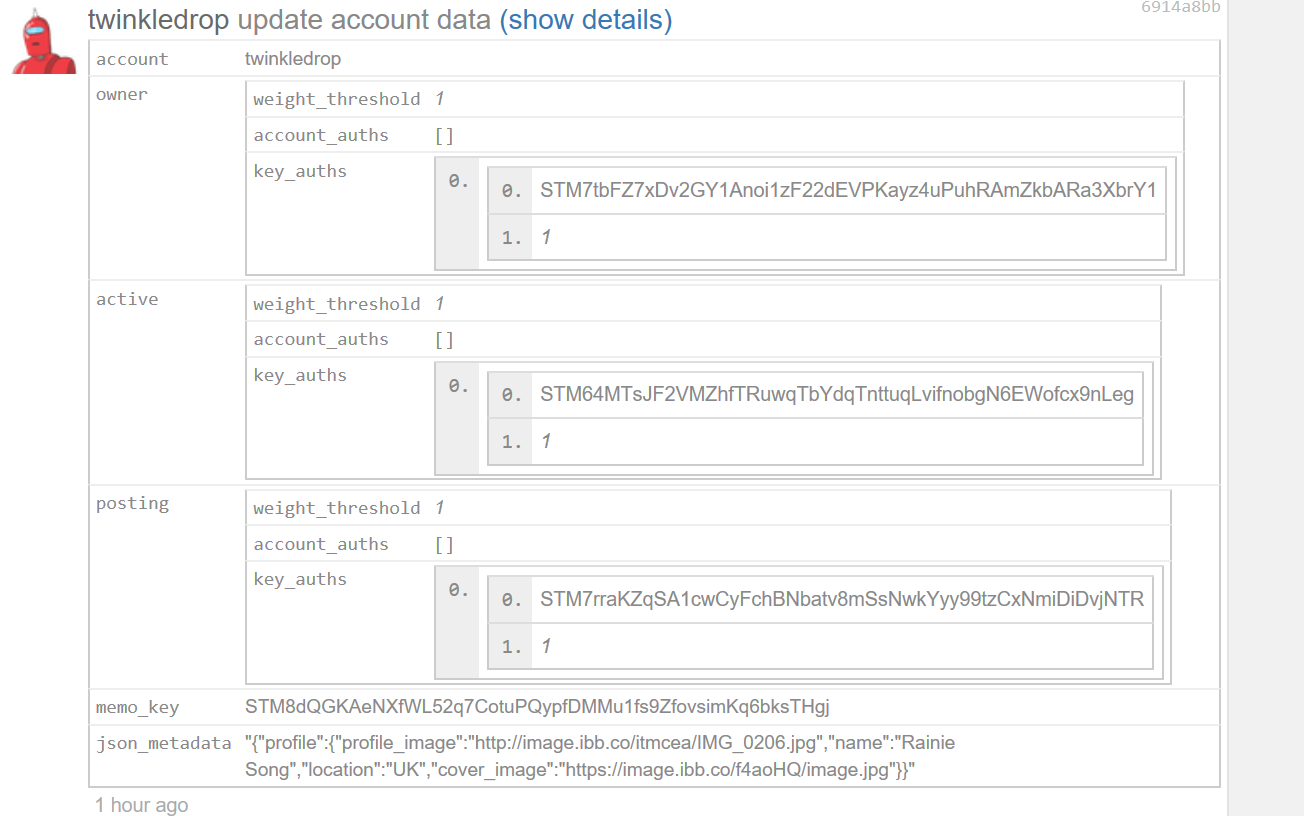
Task: Click the memo_key value
Action: point(537,707)
